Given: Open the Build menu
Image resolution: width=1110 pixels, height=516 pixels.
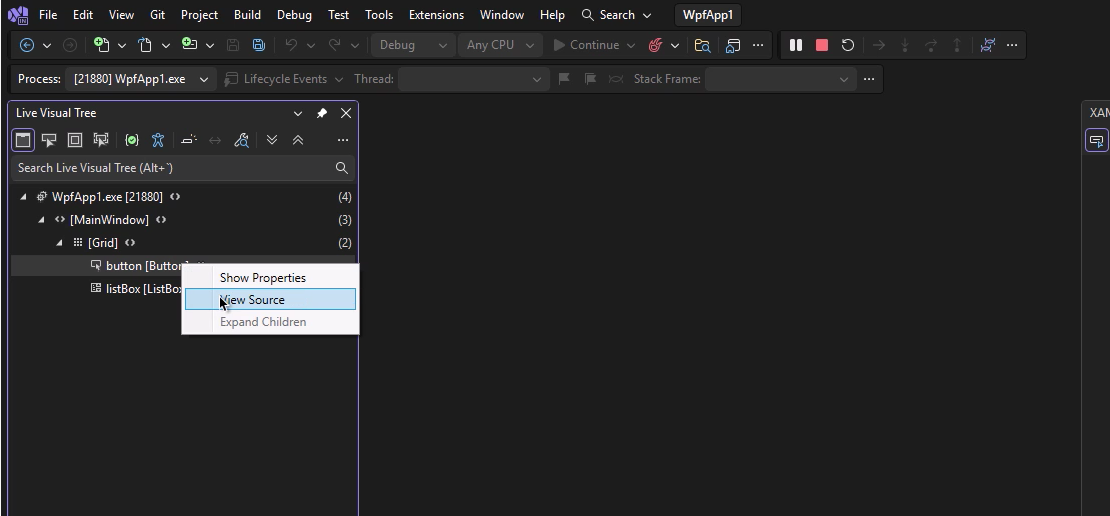Looking at the screenshot, I should click(x=247, y=15).
